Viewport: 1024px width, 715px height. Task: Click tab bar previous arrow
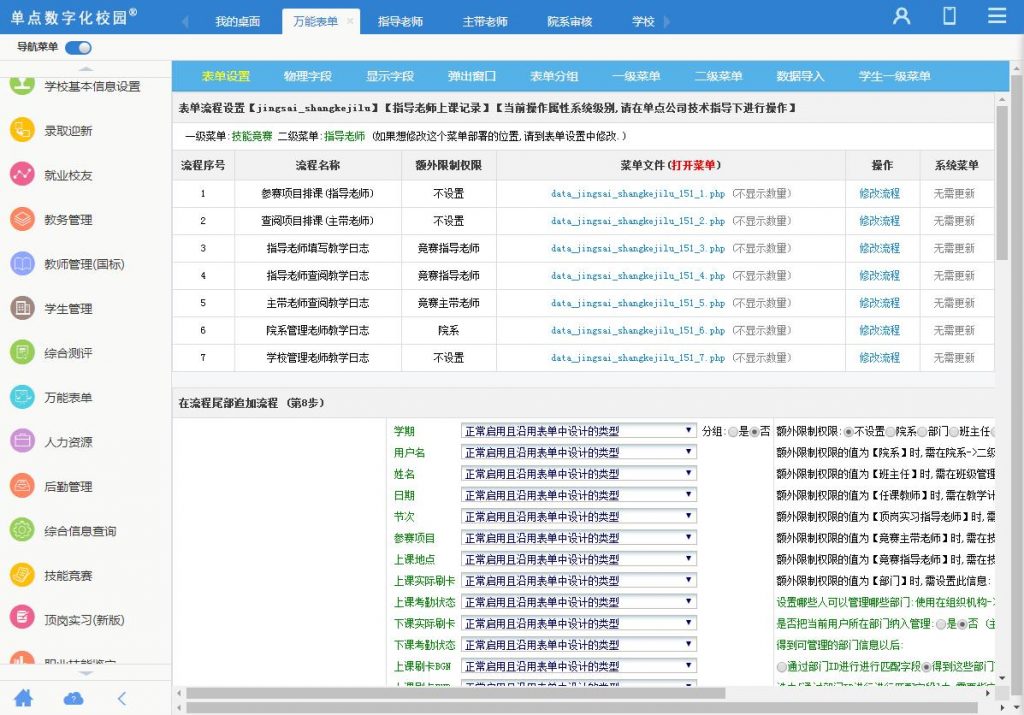pos(185,22)
